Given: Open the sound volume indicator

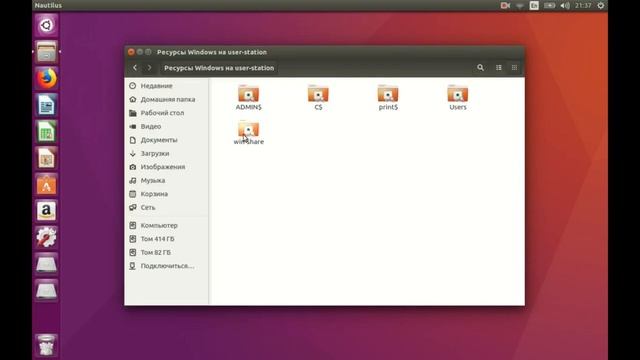Looking at the screenshot, I should coord(565,5).
